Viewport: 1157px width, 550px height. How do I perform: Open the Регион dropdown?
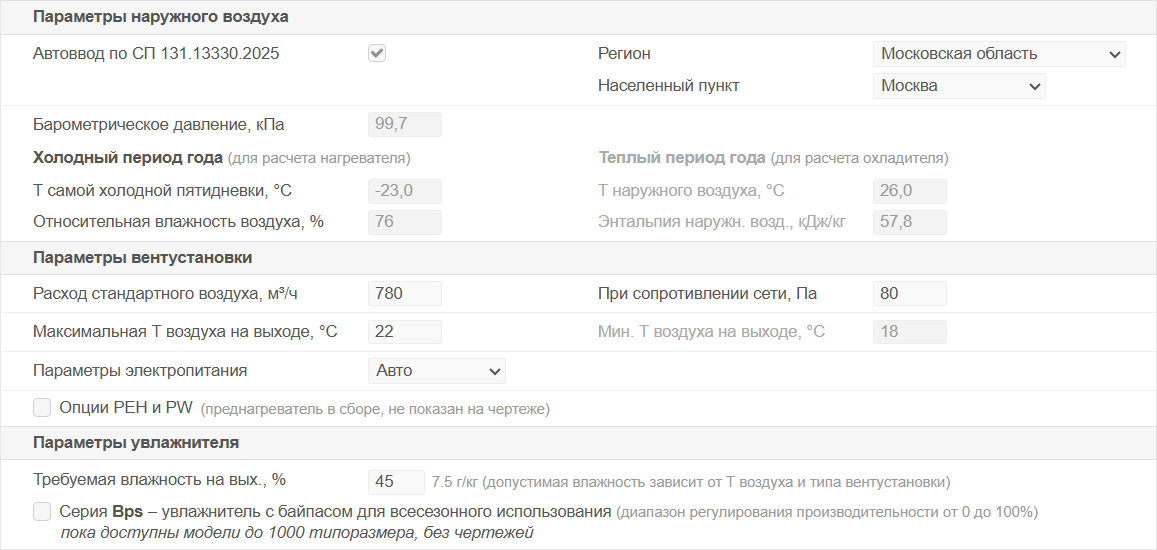click(x=999, y=54)
